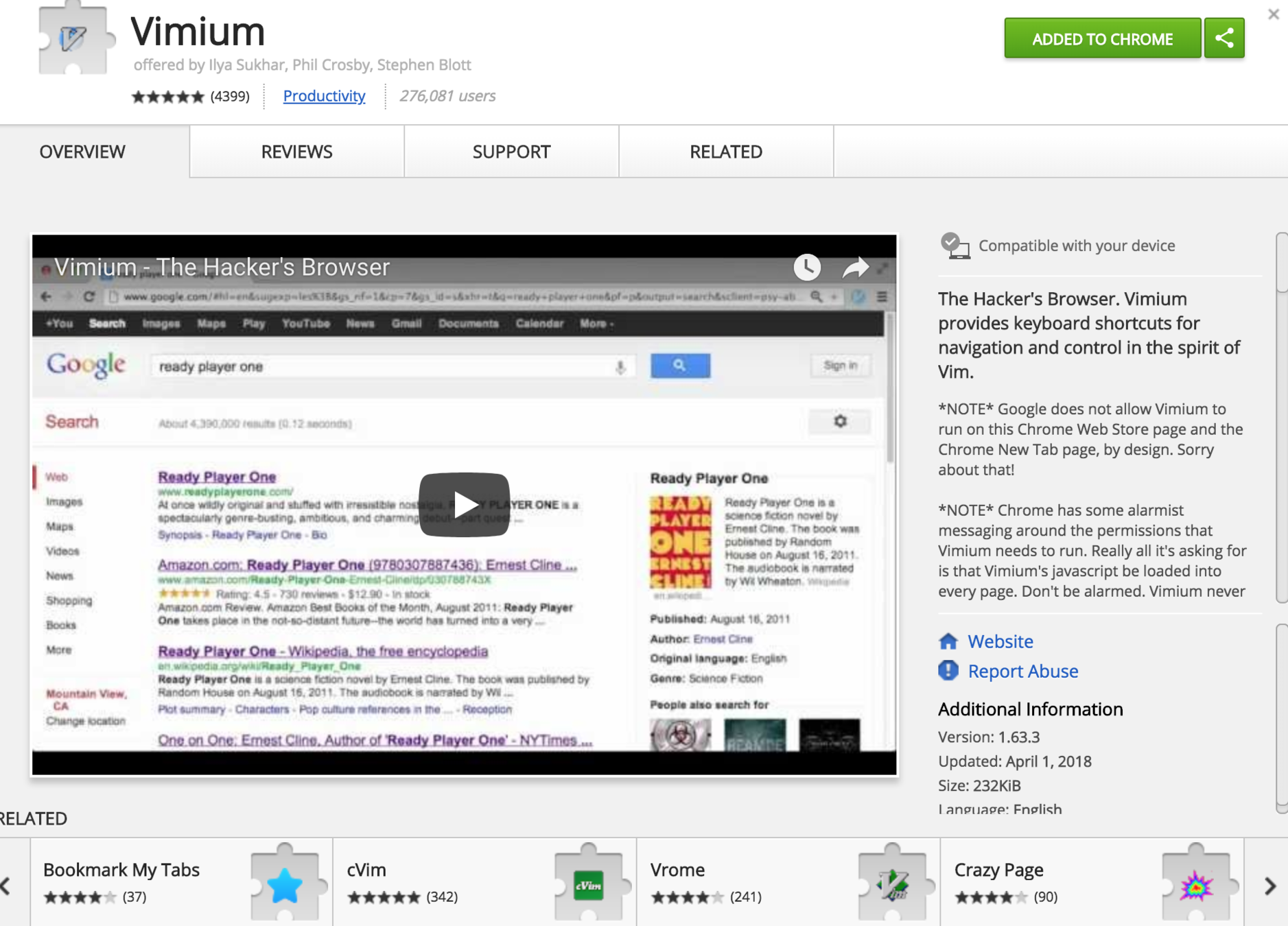Click the Size: 232KiB text
The width and height of the screenshot is (1288, 926).
[x=979, y=785]
